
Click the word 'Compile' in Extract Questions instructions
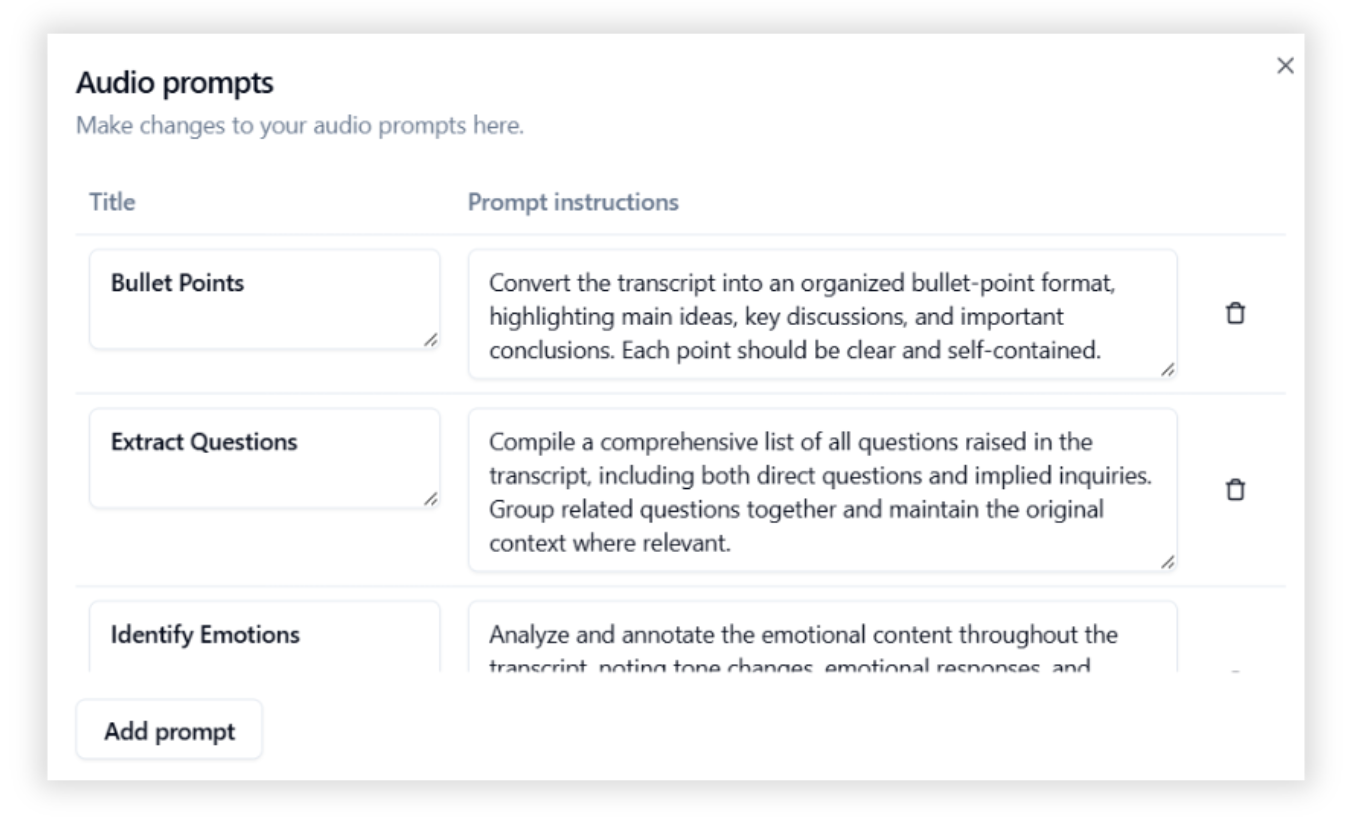pyautogui.click(x=524, y=442)
